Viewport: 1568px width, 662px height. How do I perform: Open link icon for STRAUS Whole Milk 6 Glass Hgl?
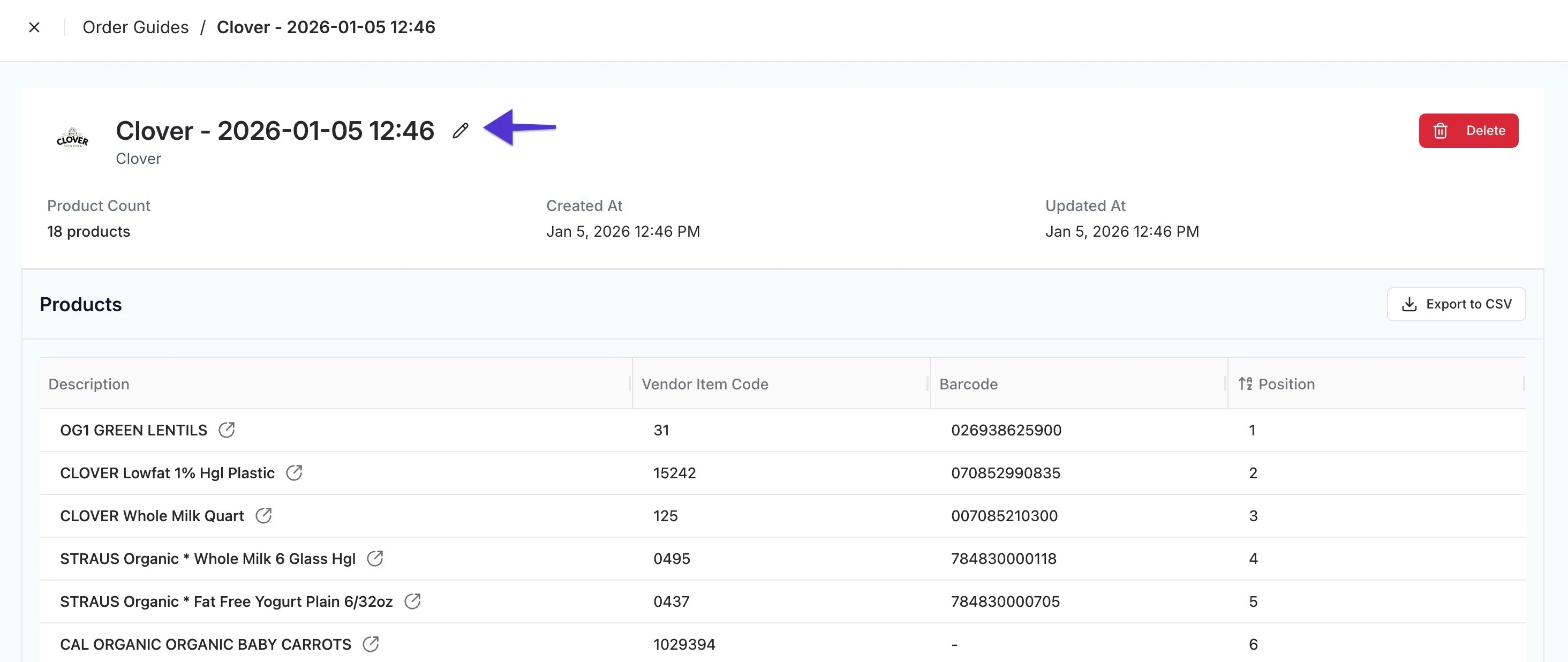(375, 558)
